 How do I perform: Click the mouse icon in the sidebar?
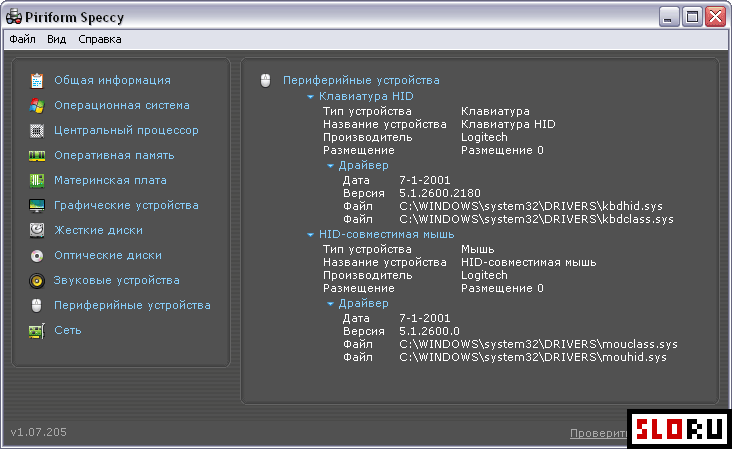point(36,306)
